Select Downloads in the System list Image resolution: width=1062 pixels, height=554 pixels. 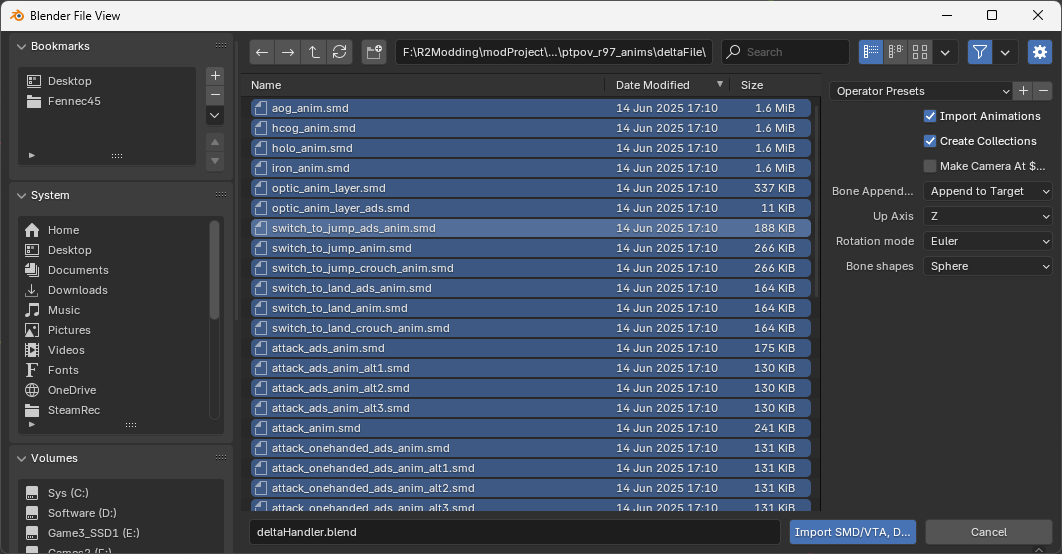pyautogui.click(x=77, y=290)
